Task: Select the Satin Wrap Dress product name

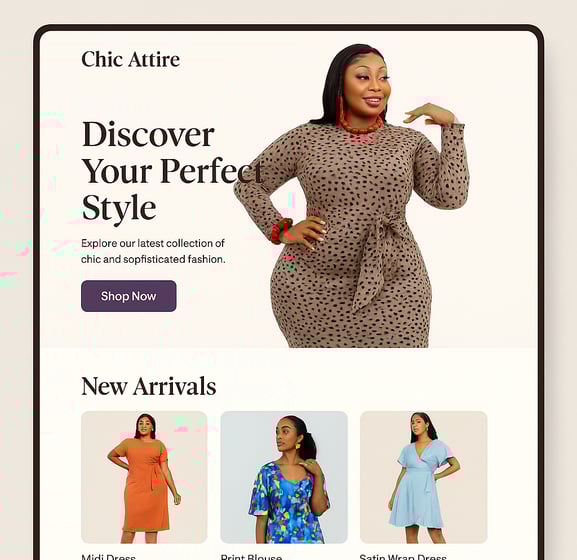Action: point(403,557)
